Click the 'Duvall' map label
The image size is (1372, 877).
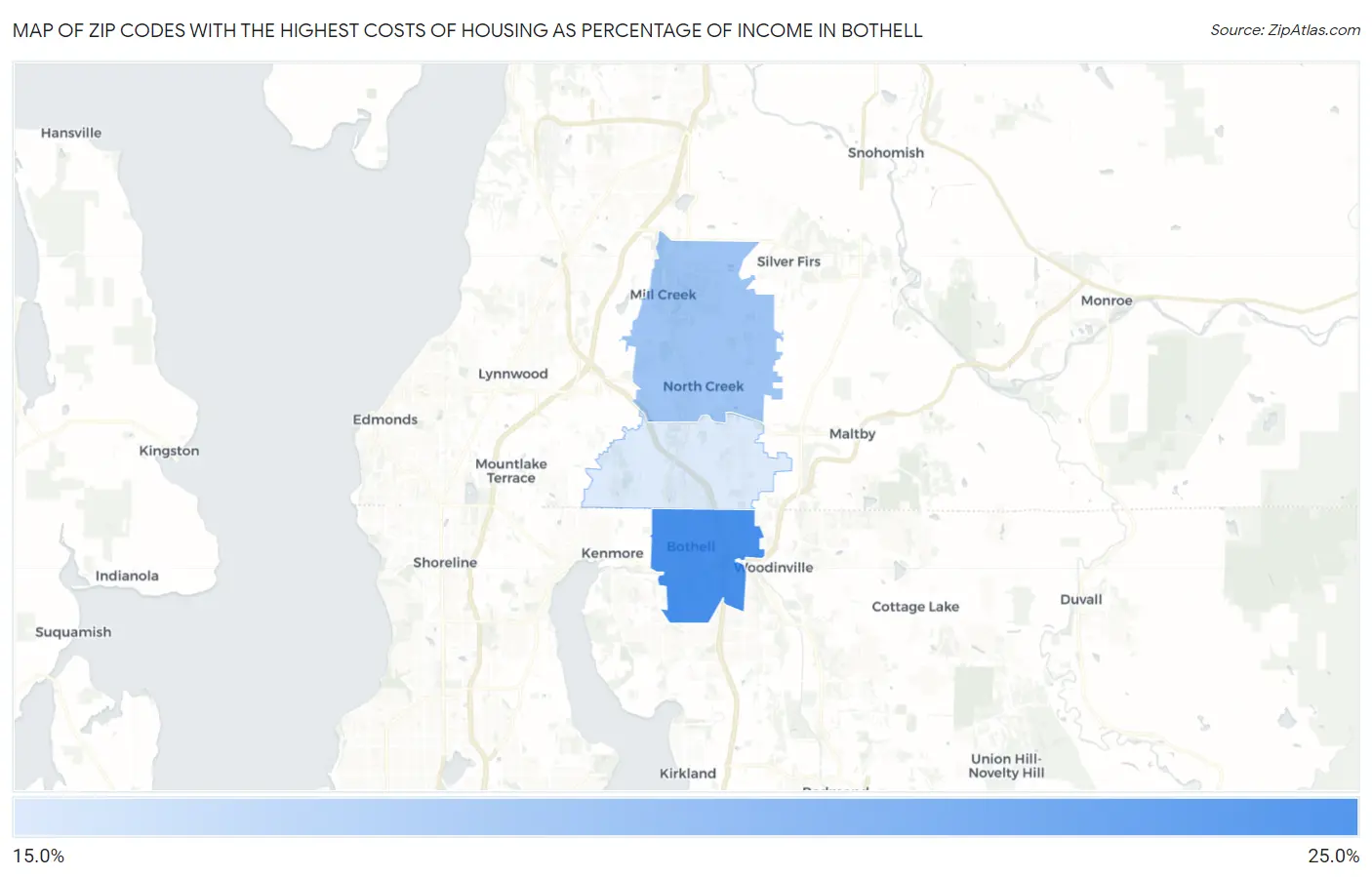pyautogui.click(x=1081, y=600)
